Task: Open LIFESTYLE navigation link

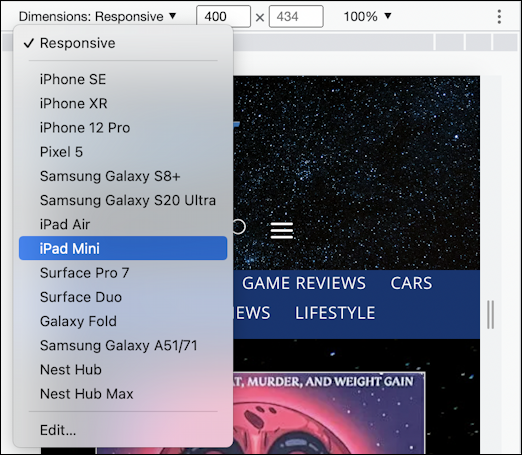Action: click(335, 313)
